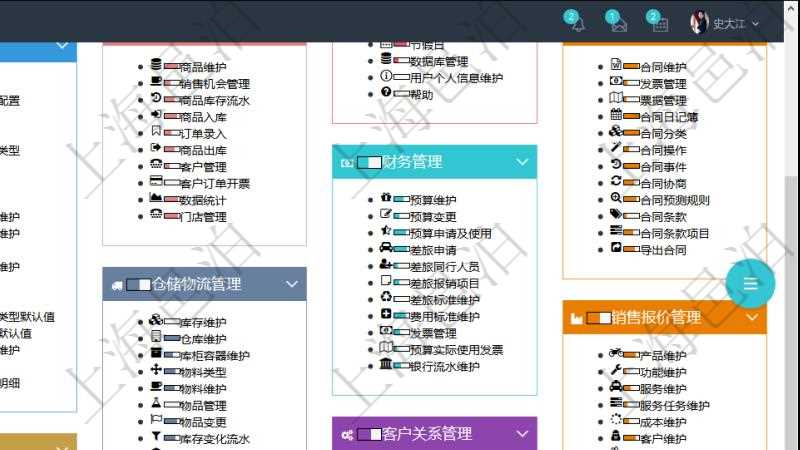Image resolution: width=800 pixels, height=450 pixels.
Task: Open 服务任务维护 menu entry
Action: (674, 406)
